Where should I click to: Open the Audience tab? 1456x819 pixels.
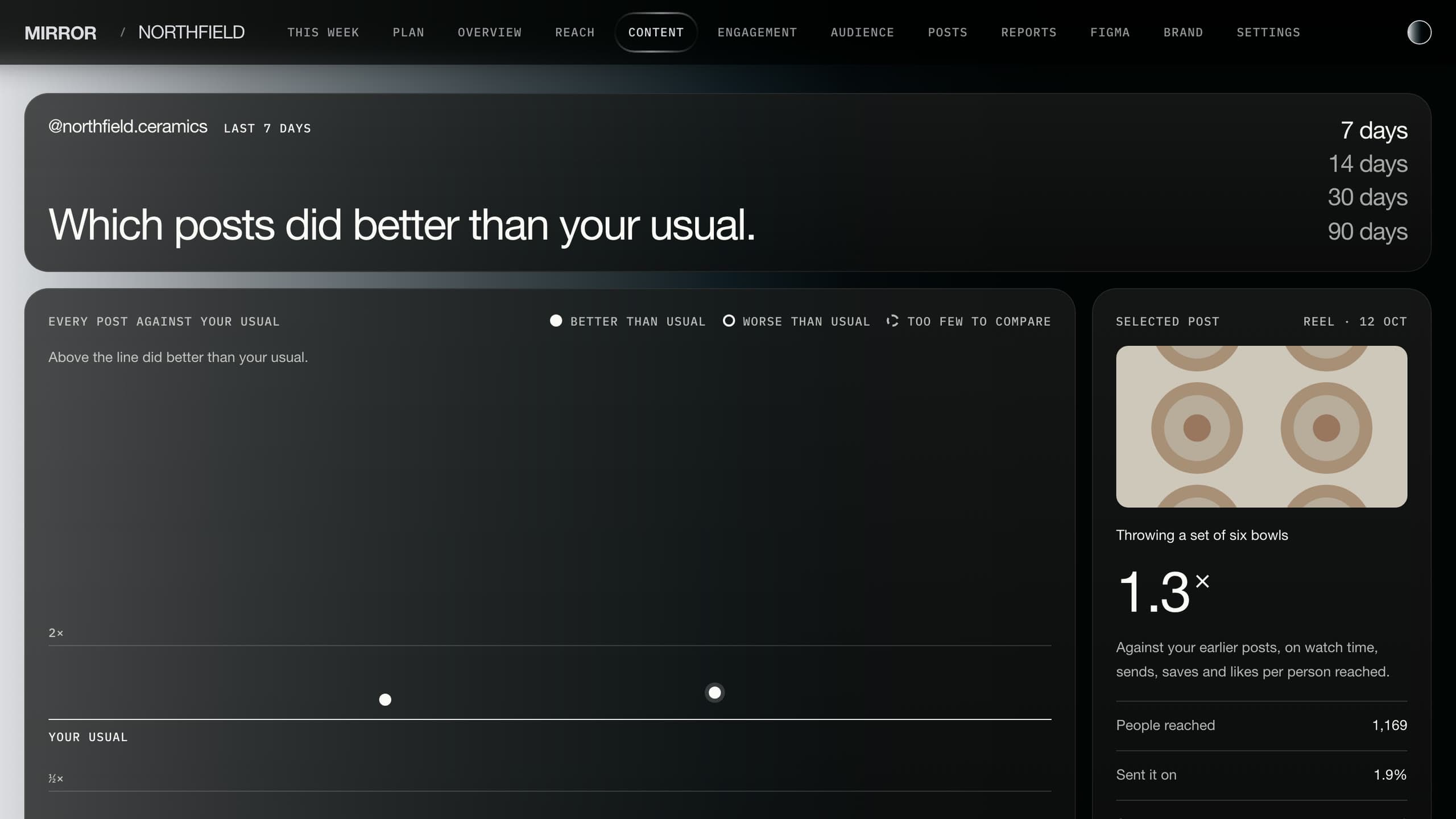[863, 32]
